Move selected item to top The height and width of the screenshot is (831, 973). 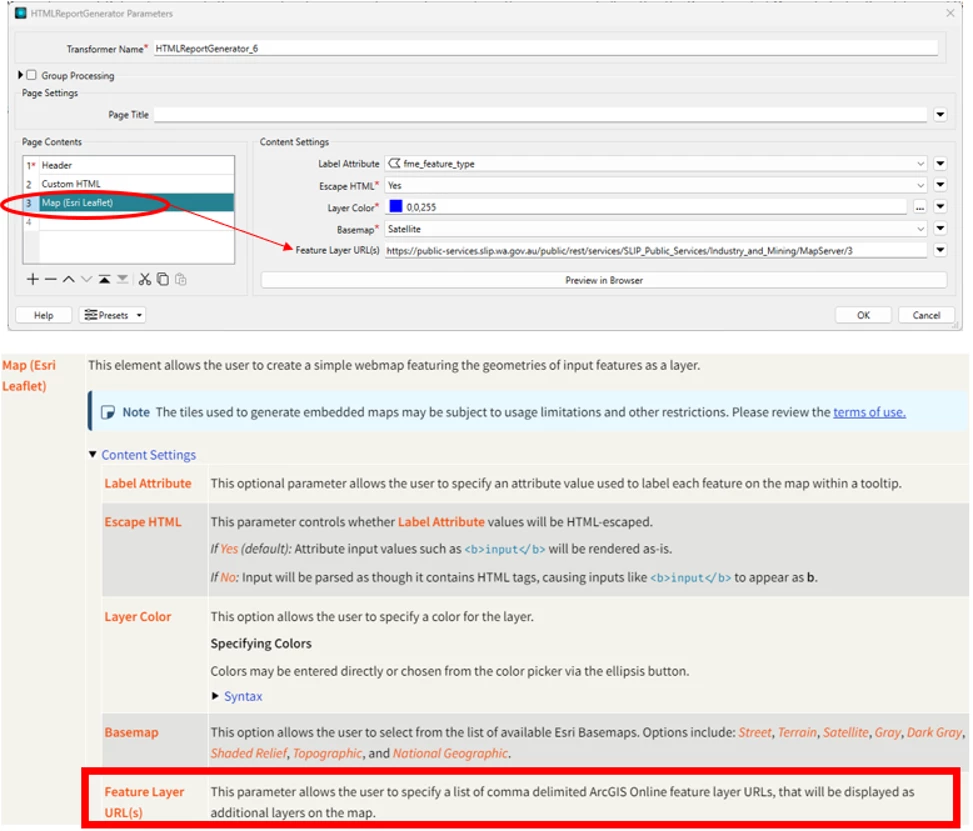(x=104, y=280)
